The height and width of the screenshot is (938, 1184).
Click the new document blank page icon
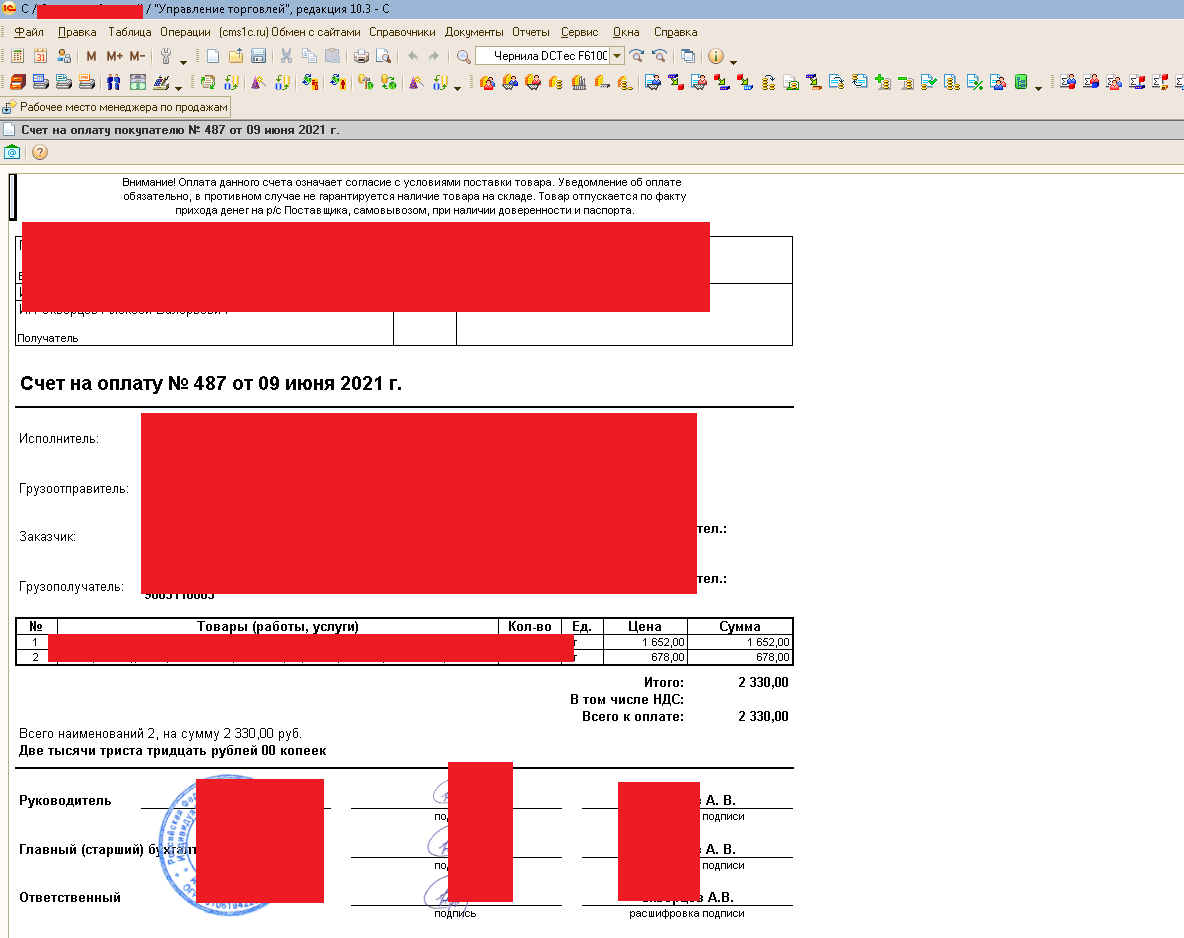tap(213, 56)
